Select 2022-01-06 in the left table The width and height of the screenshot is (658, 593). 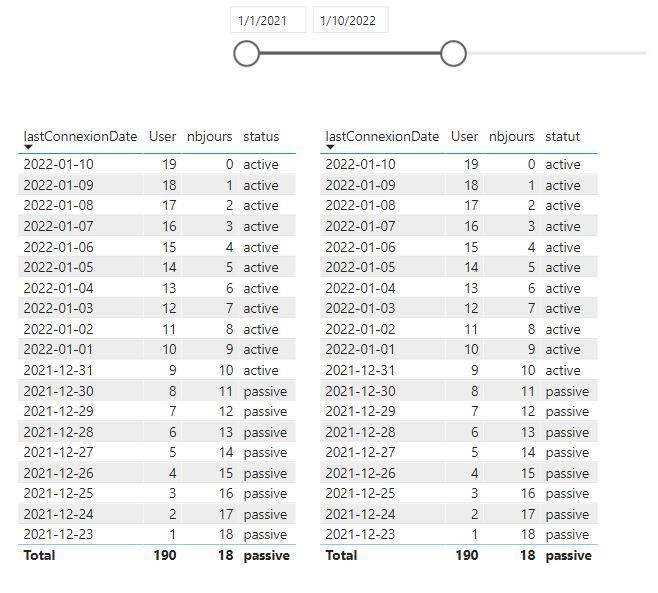(x=58, y=247)
